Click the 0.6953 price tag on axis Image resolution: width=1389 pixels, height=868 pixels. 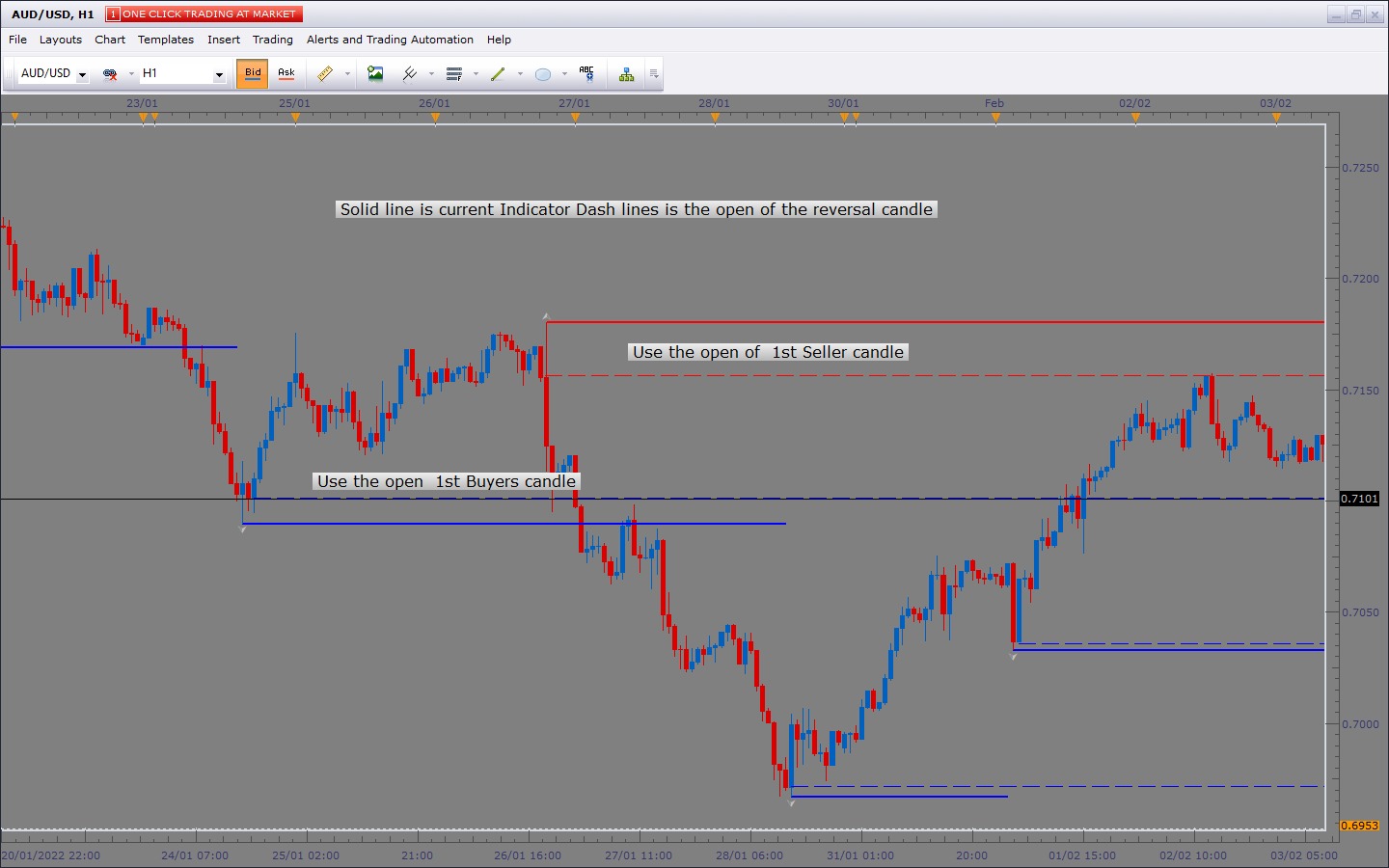tap(1359, 826)
